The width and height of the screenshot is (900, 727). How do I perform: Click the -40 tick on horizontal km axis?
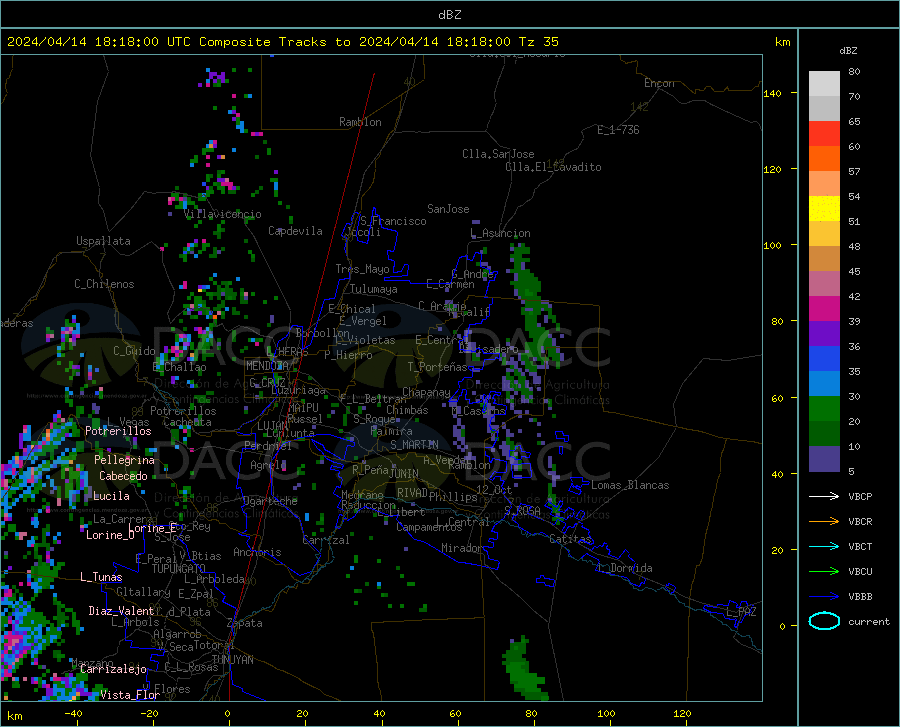coord(73,713)
